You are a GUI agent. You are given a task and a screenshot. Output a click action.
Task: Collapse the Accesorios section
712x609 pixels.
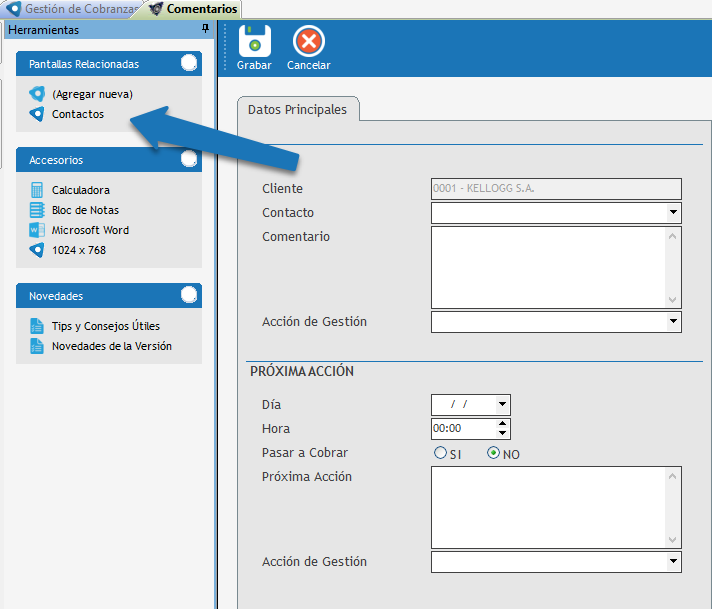(189, 159)
